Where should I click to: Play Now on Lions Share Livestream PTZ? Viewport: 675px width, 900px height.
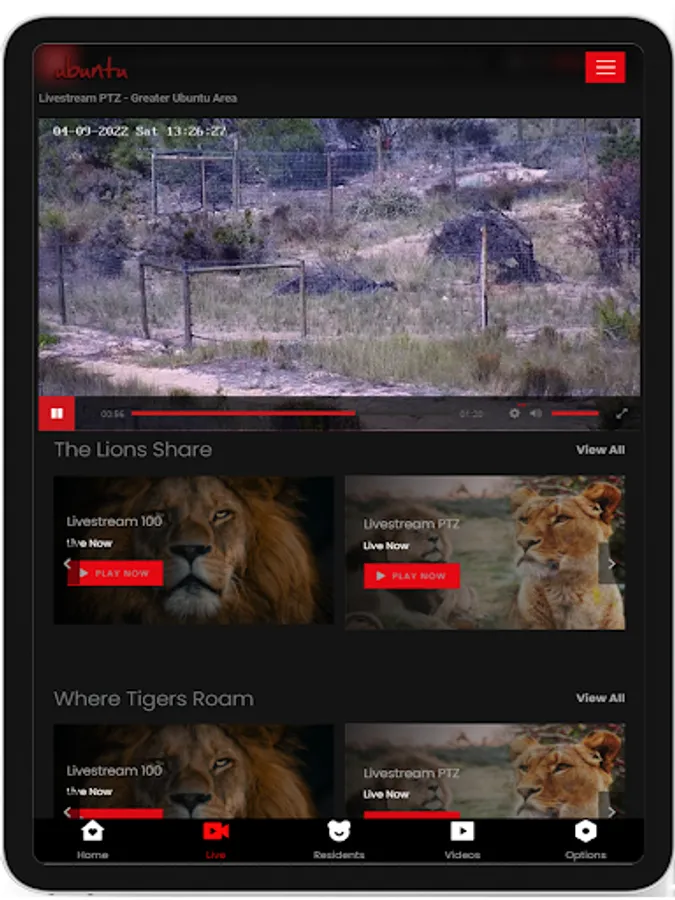[x=412, y=576]
